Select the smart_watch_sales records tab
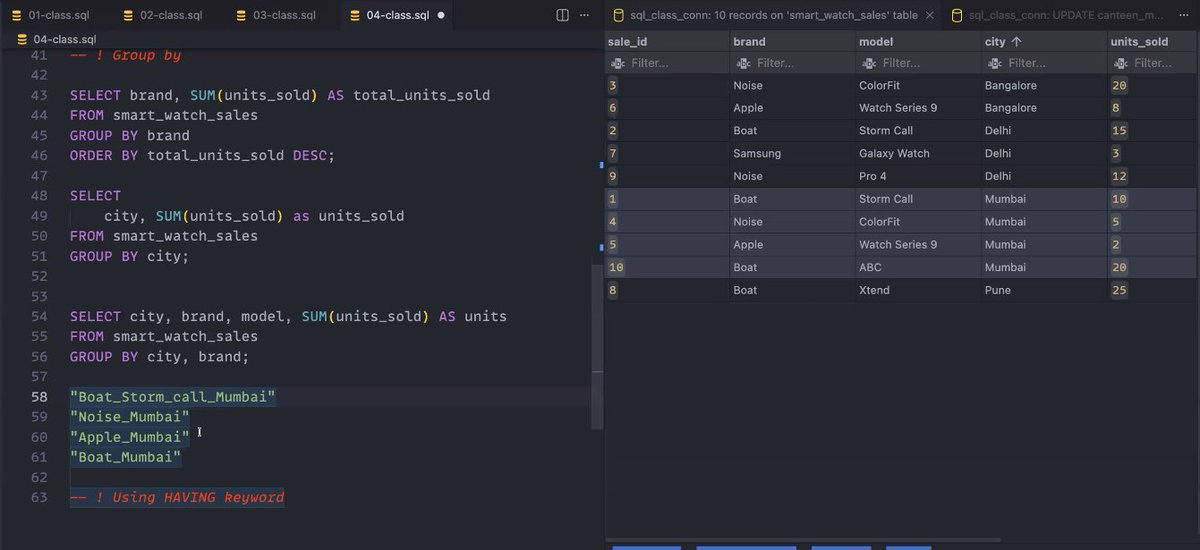The image size is (1200, 550). (x=774, y=15)
